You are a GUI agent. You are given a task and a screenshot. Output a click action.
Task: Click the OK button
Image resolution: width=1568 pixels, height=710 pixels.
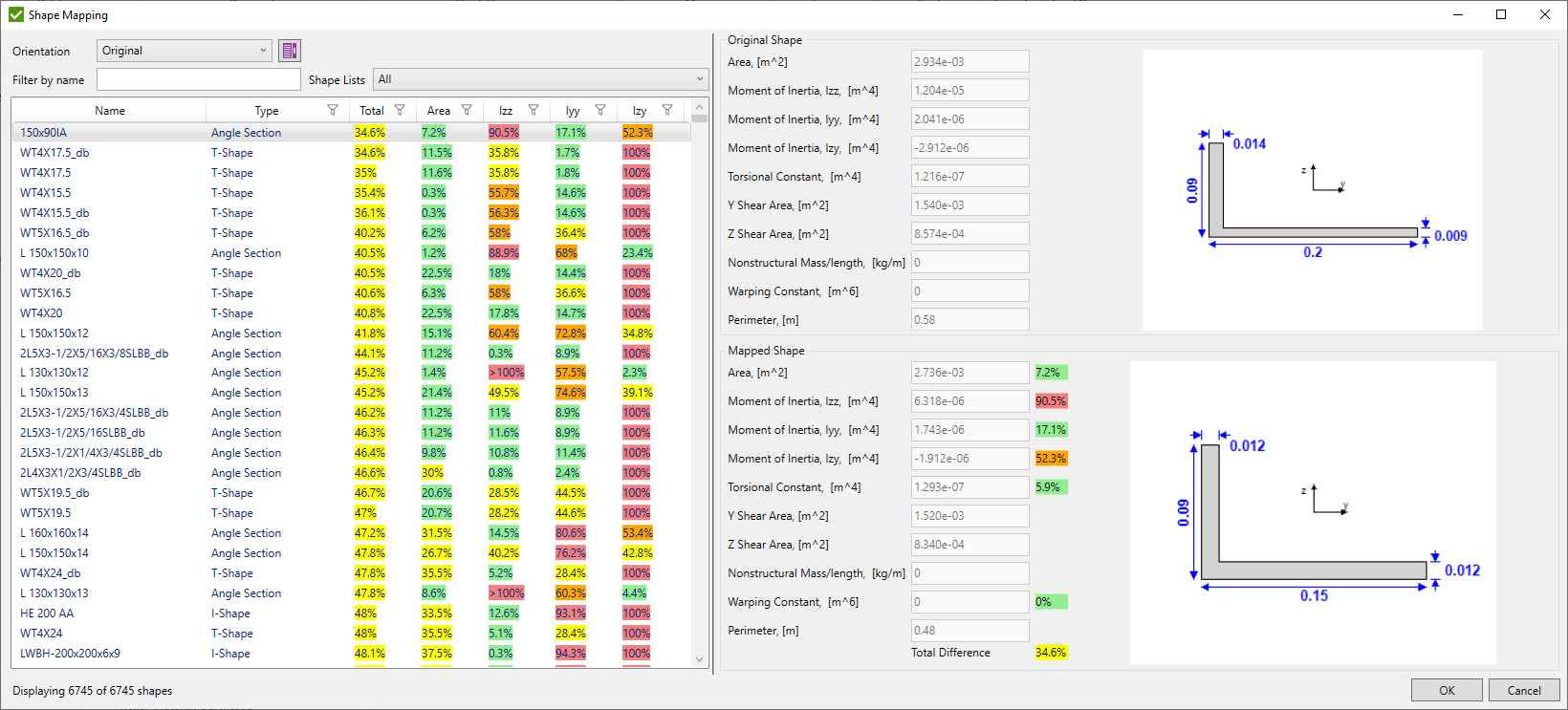tap(1447, 690)
